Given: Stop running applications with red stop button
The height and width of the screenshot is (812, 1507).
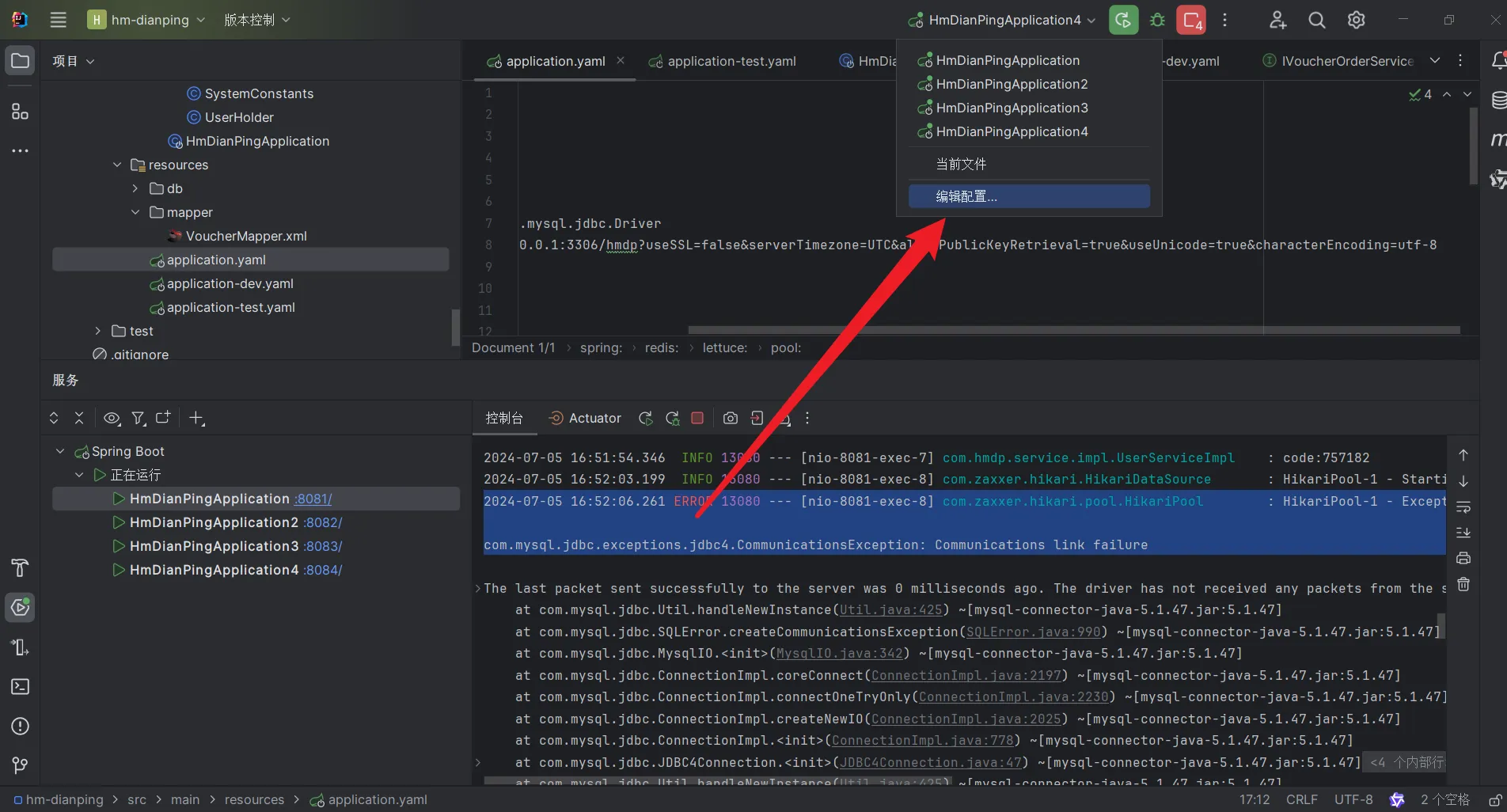Looking at the screenshot, I should [x=1191, y=20].
